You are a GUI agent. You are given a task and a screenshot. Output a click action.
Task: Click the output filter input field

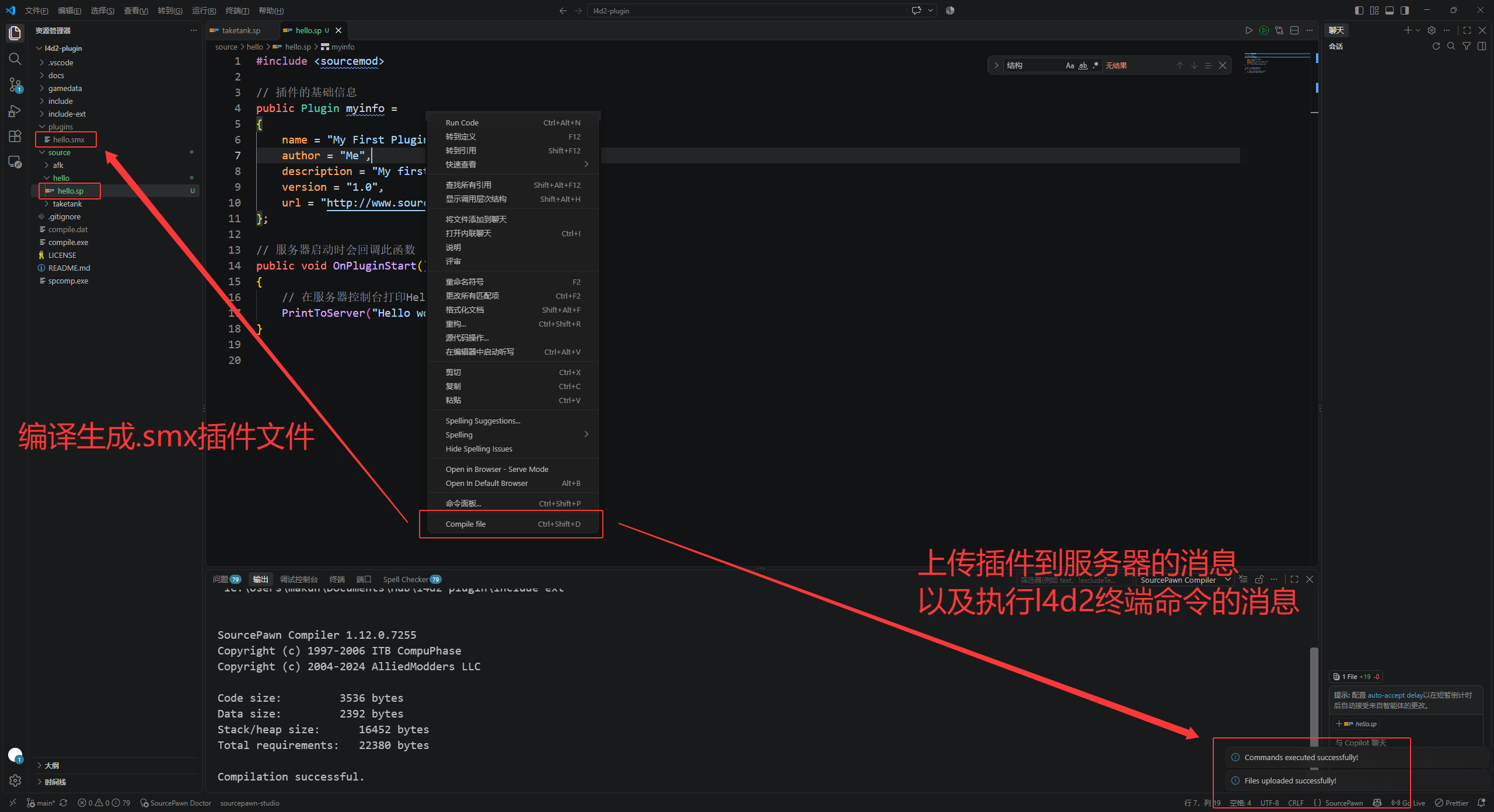coord(1074,580)
